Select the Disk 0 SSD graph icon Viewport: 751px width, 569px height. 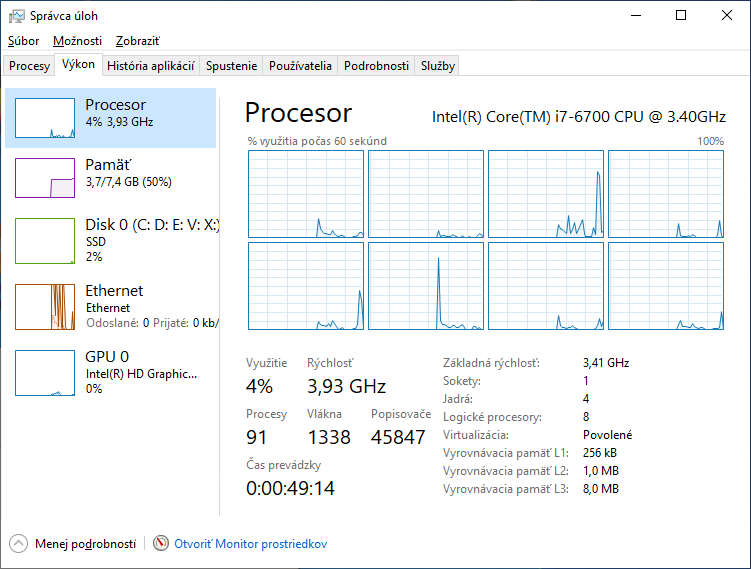click(x=45, y=241)
